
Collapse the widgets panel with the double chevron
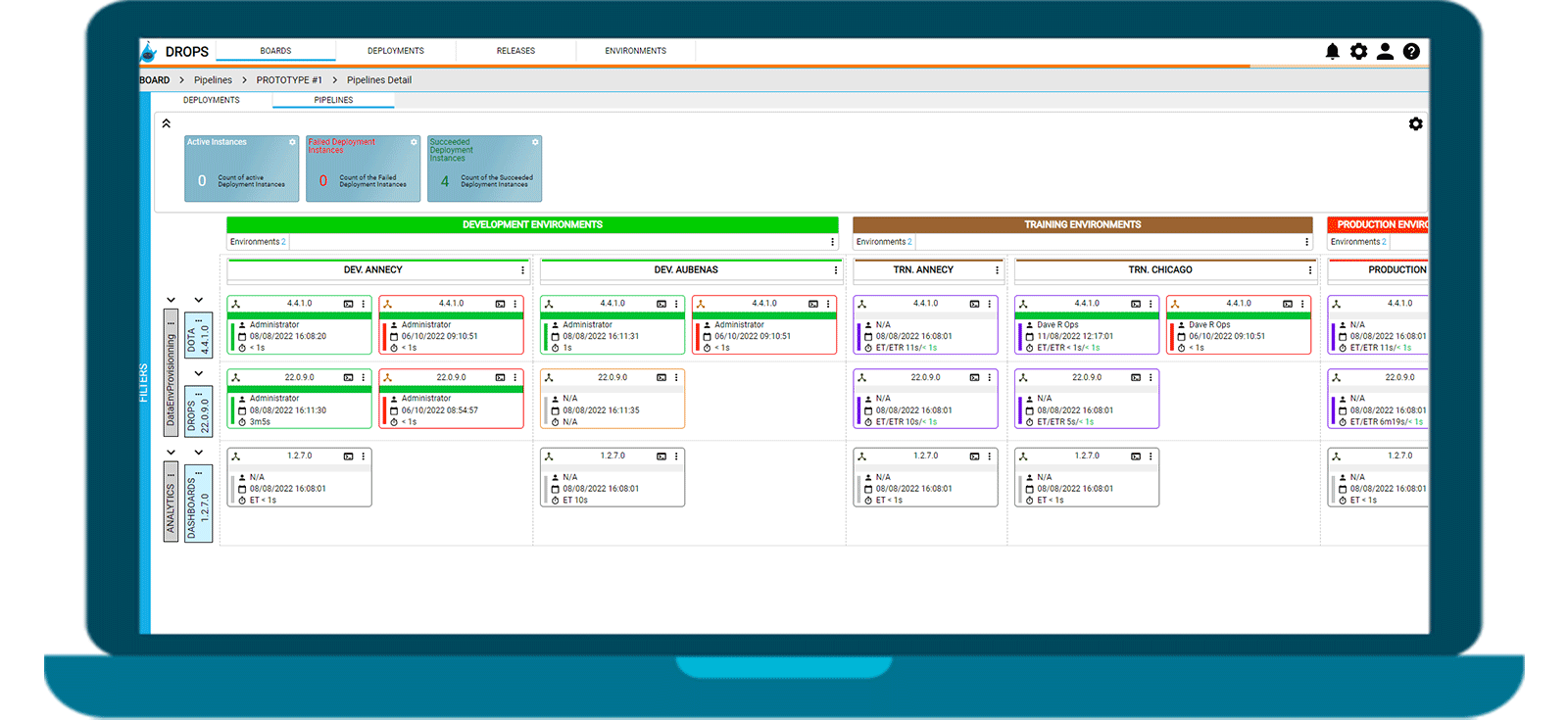coord(167,123)
